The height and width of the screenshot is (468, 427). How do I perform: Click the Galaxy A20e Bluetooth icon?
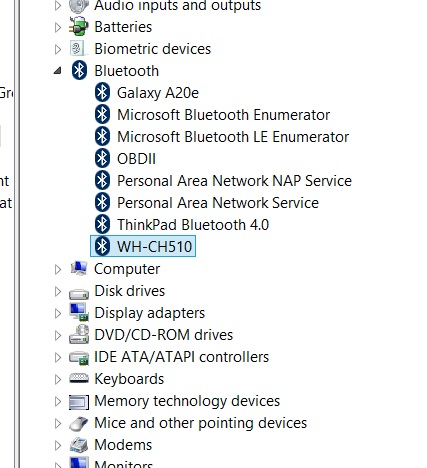coord(102,93)
